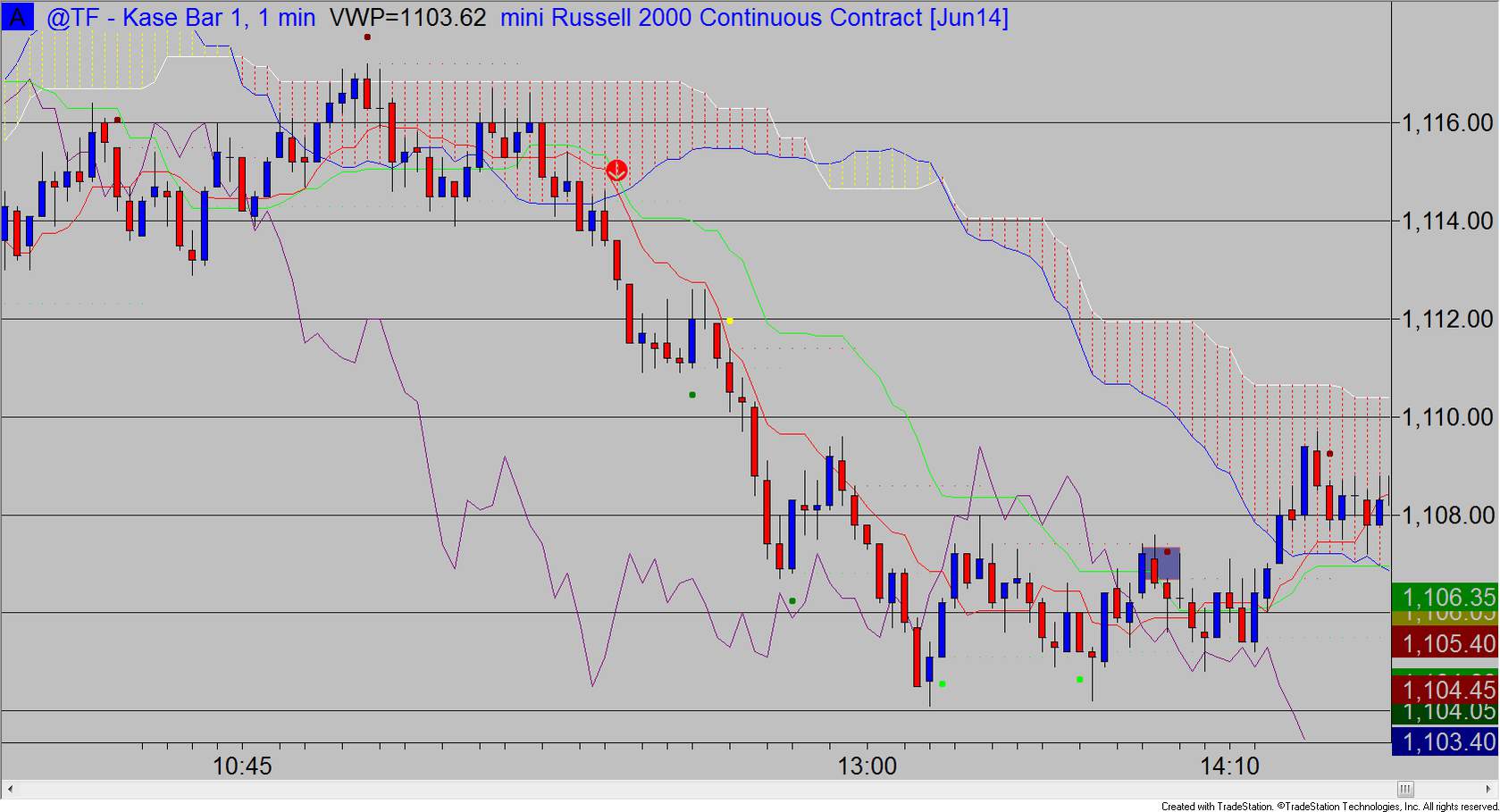Click the "@TF - Kase Bar 1, 1 min" symbol label
1500x812 pixels.
pos(180,17)
